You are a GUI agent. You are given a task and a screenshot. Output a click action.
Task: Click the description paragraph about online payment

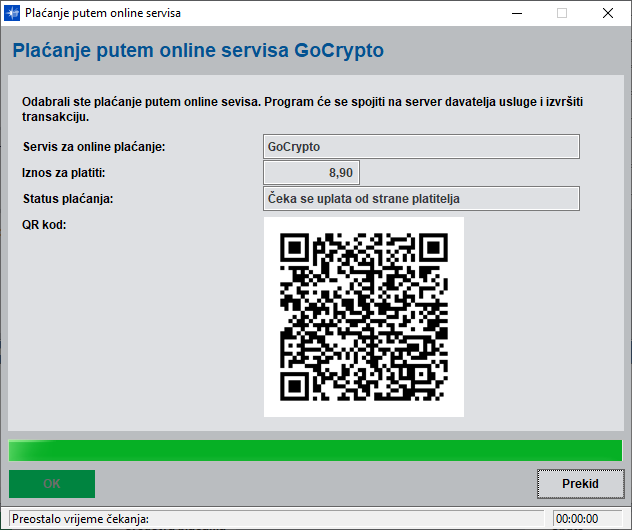pyautogui.click(x=302, y=109)
